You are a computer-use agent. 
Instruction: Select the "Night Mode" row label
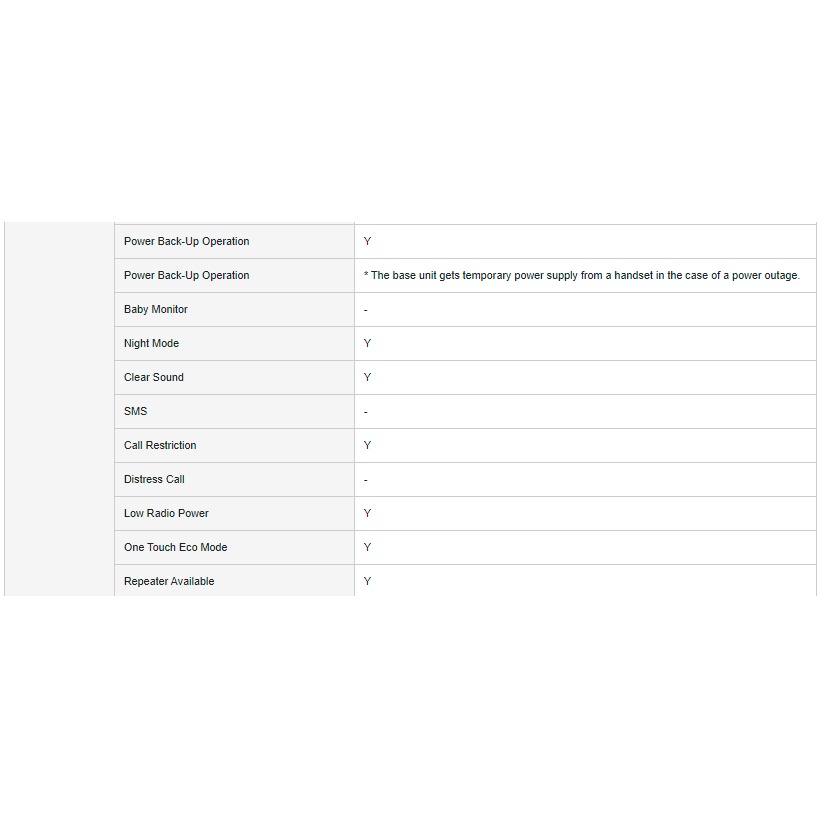152,344
